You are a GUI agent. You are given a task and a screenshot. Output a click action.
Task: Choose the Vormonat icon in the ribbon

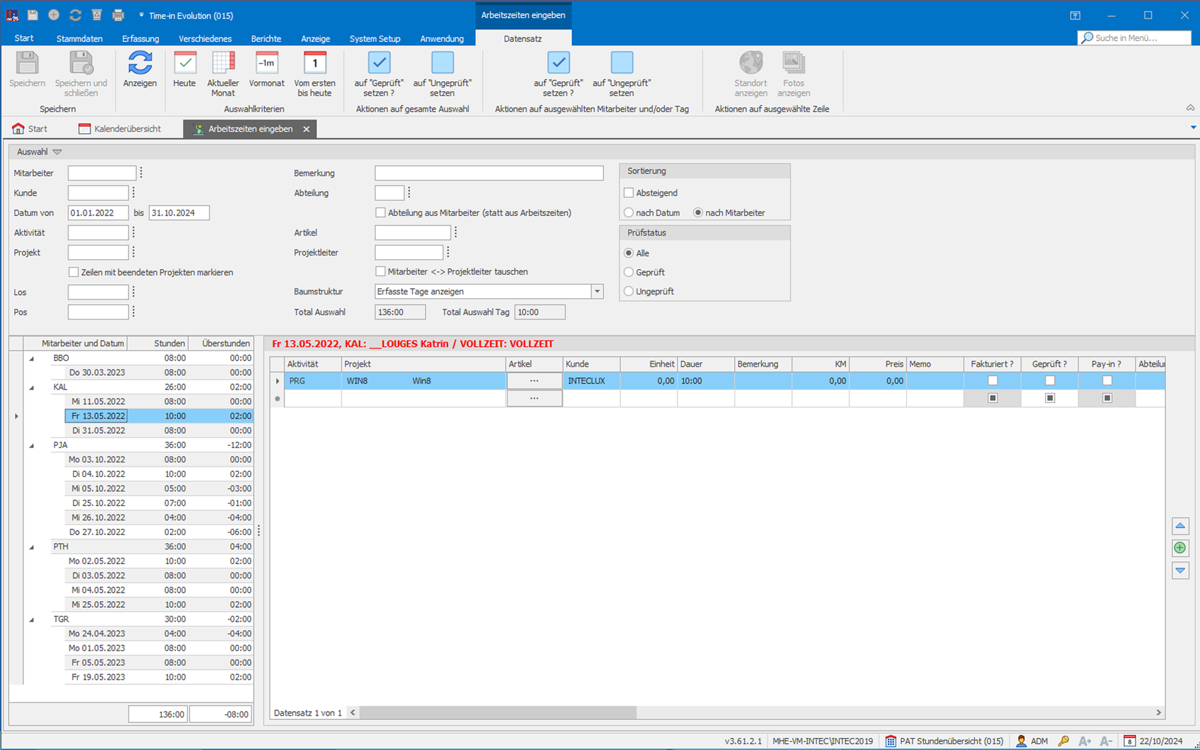[x=267, y=65]
